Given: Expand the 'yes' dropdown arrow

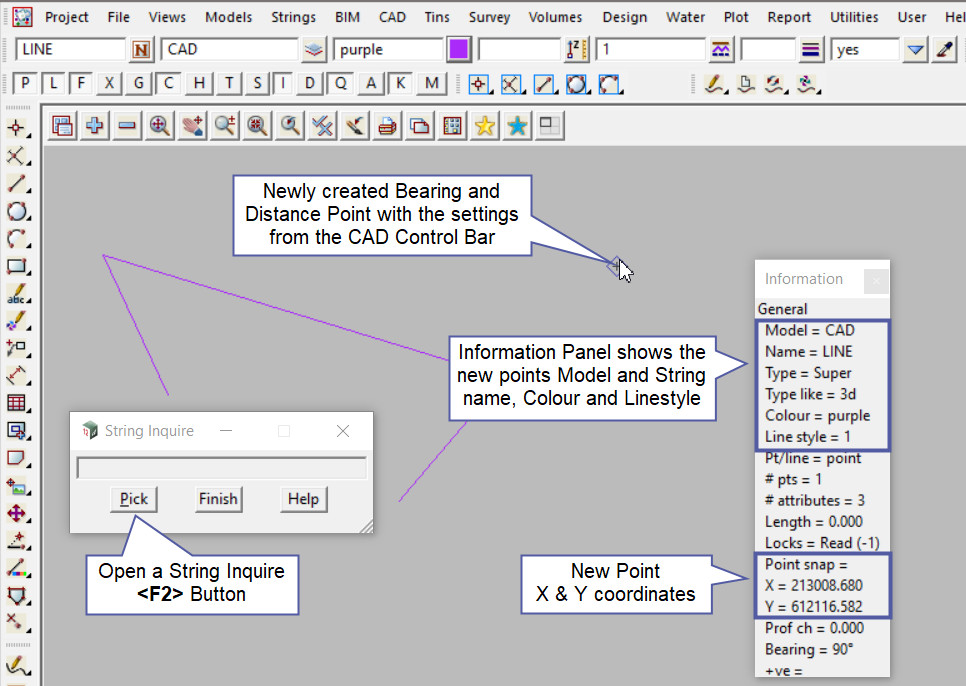Looking at the screenshot, I should 915,49.
